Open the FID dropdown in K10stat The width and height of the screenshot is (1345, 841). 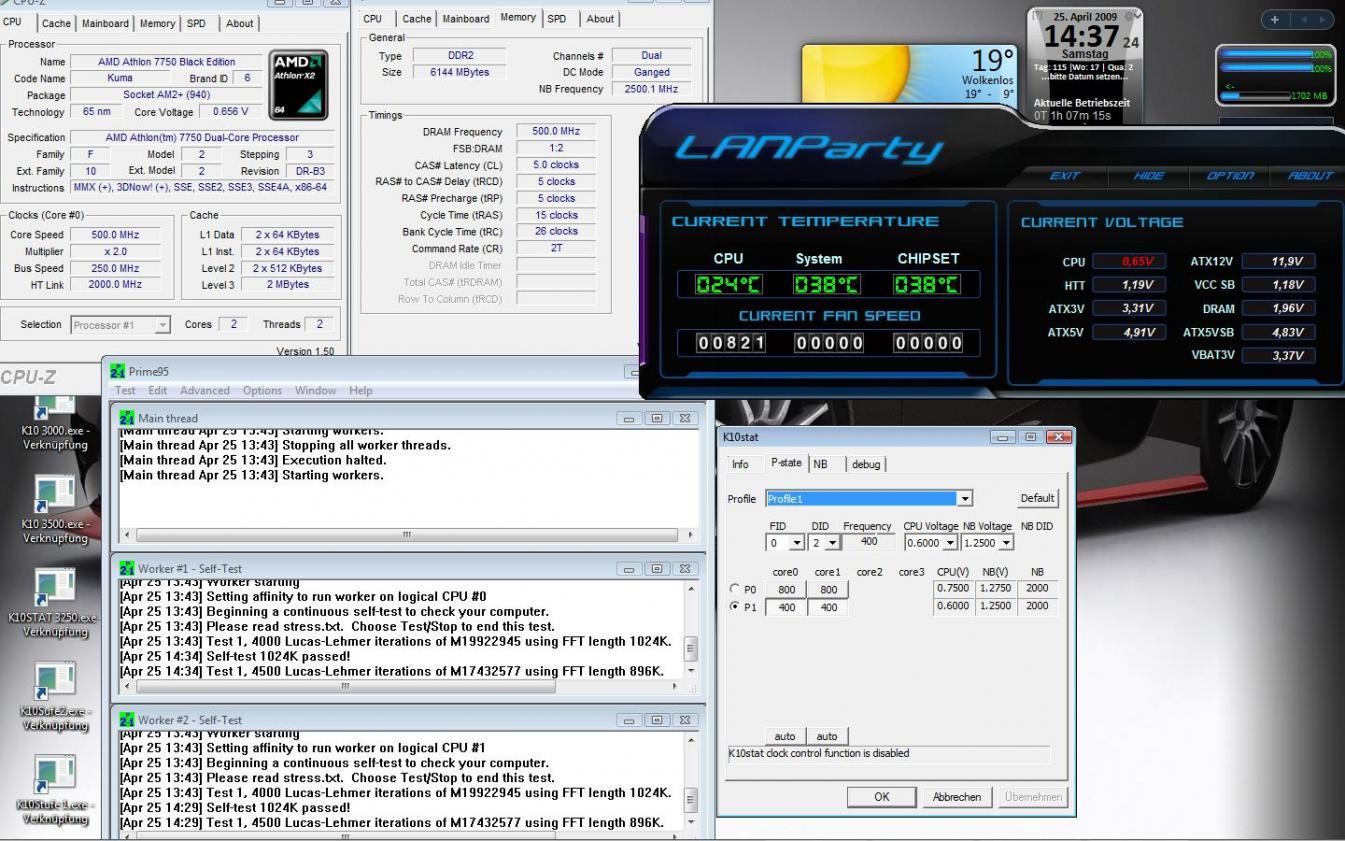(797, 543)
